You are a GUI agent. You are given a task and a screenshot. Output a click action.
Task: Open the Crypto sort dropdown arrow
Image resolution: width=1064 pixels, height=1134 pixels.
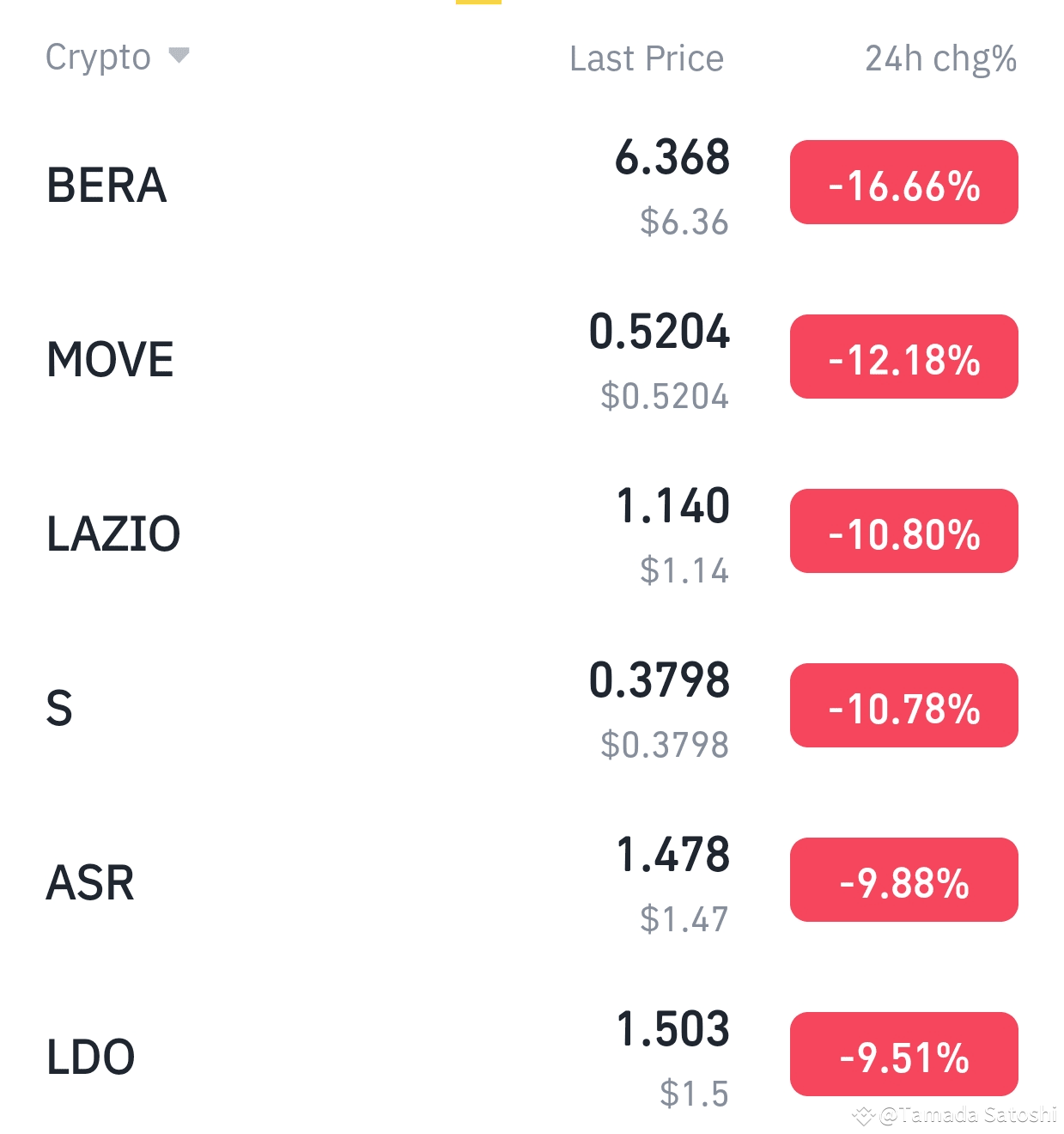pos(179,56)
